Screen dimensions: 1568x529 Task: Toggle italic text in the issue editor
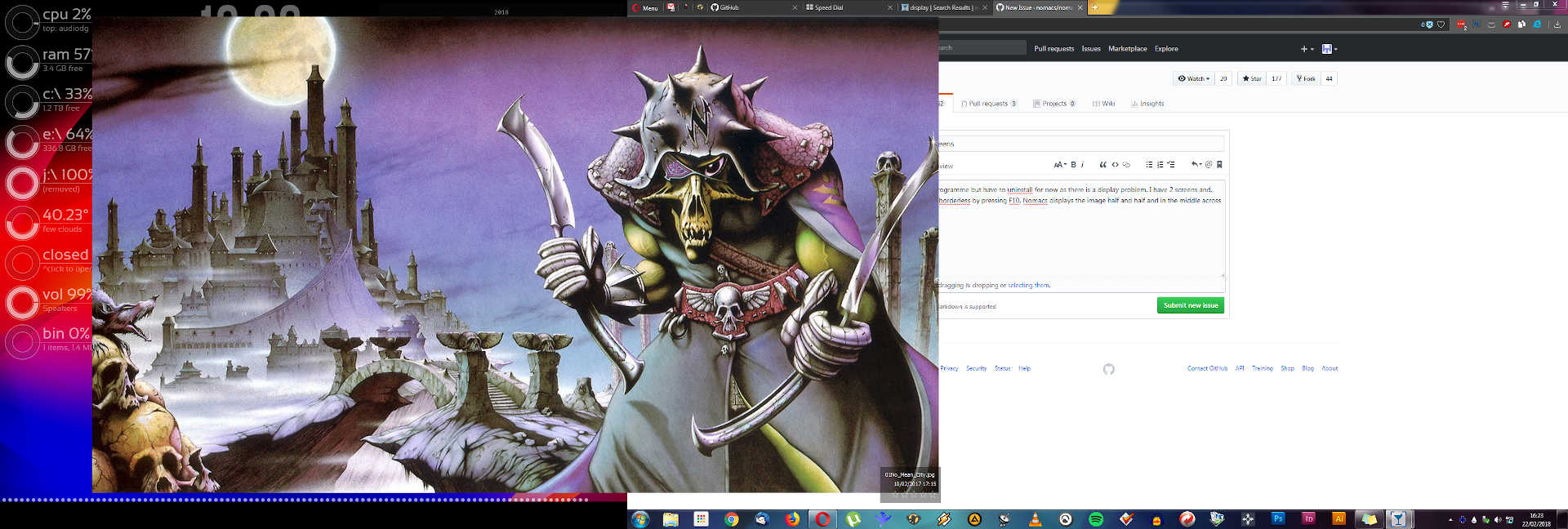point(1082,165)
